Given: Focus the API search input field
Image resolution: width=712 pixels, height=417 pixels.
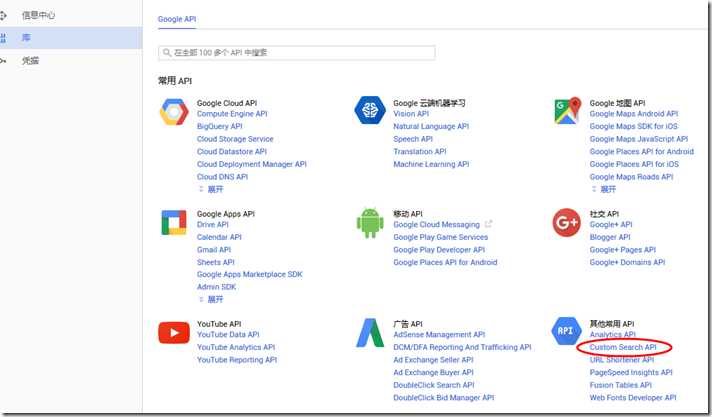Looking at the screenshot, I should (297, 53).
